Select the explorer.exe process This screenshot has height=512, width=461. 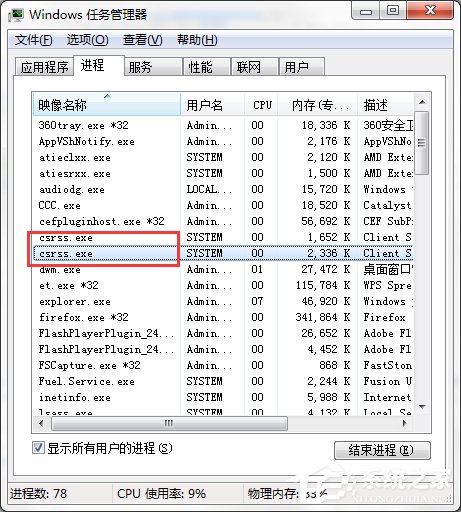[x=223, y=301]
